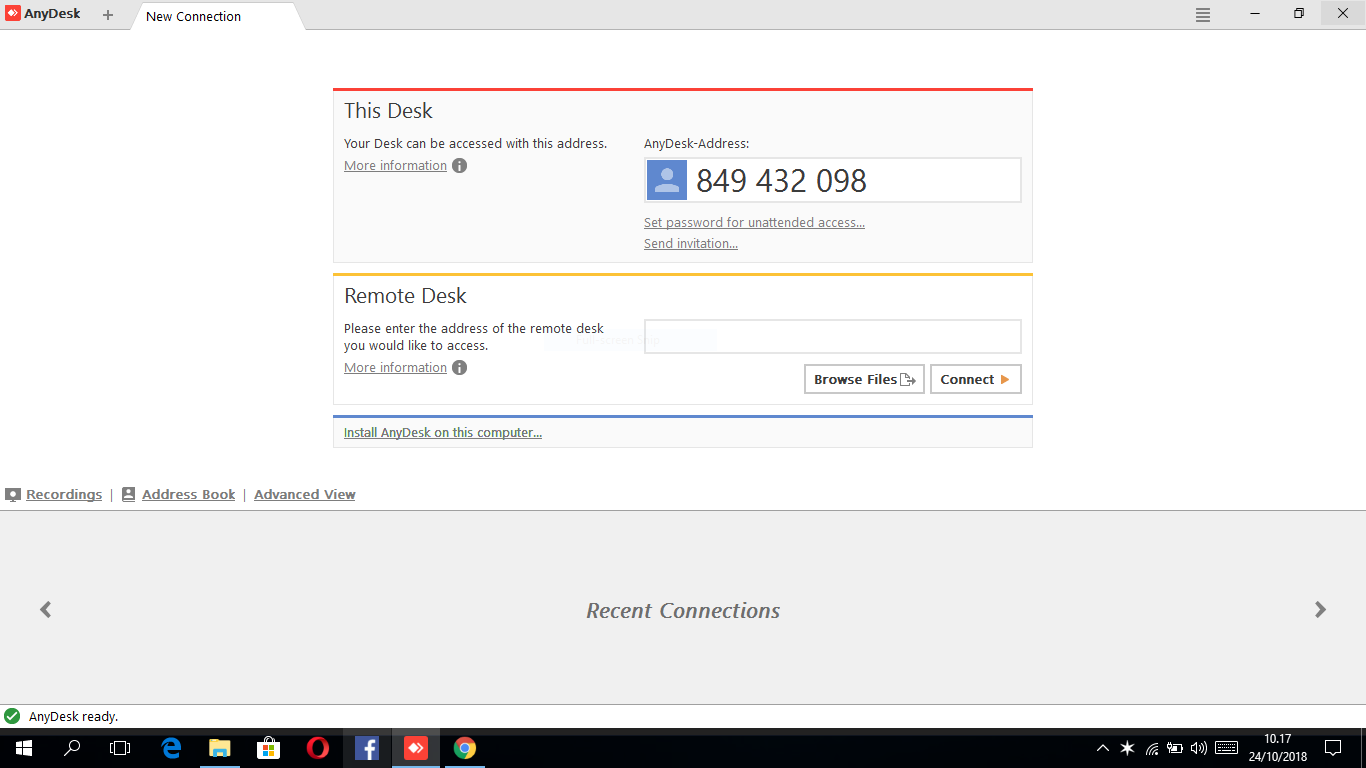Open Google Chrome from the taskbar
The height and width of the screenshot is (768, 1366).
pyautogui.click(x=465, y=748)
